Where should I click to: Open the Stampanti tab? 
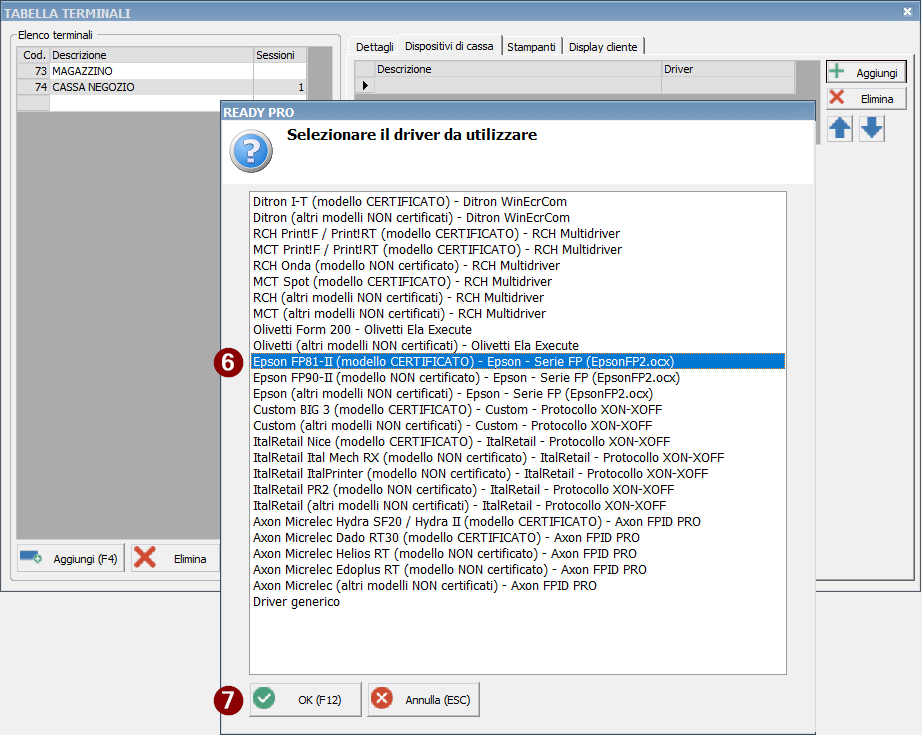coord(531,47)
